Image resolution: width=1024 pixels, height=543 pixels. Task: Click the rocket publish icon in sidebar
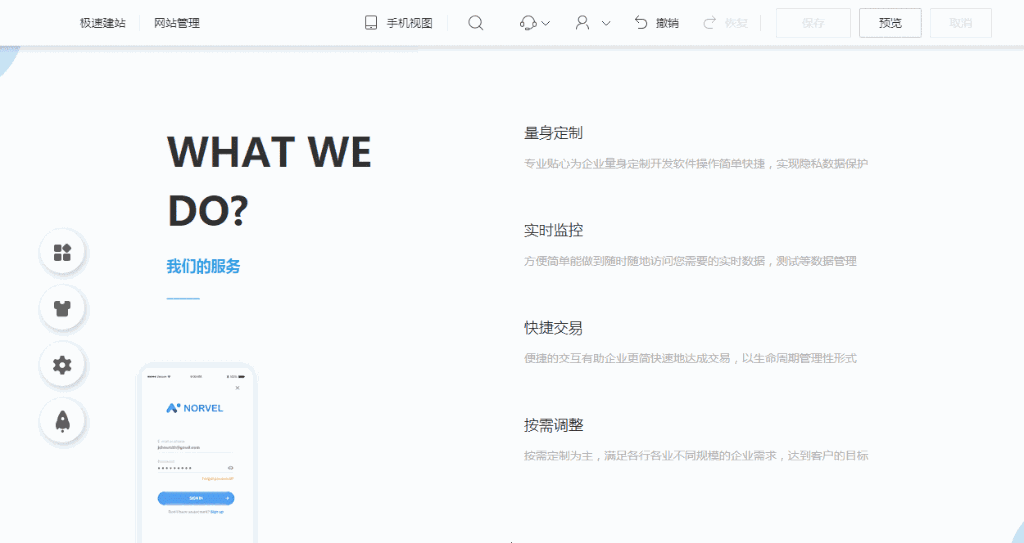(x=62, y=421)
